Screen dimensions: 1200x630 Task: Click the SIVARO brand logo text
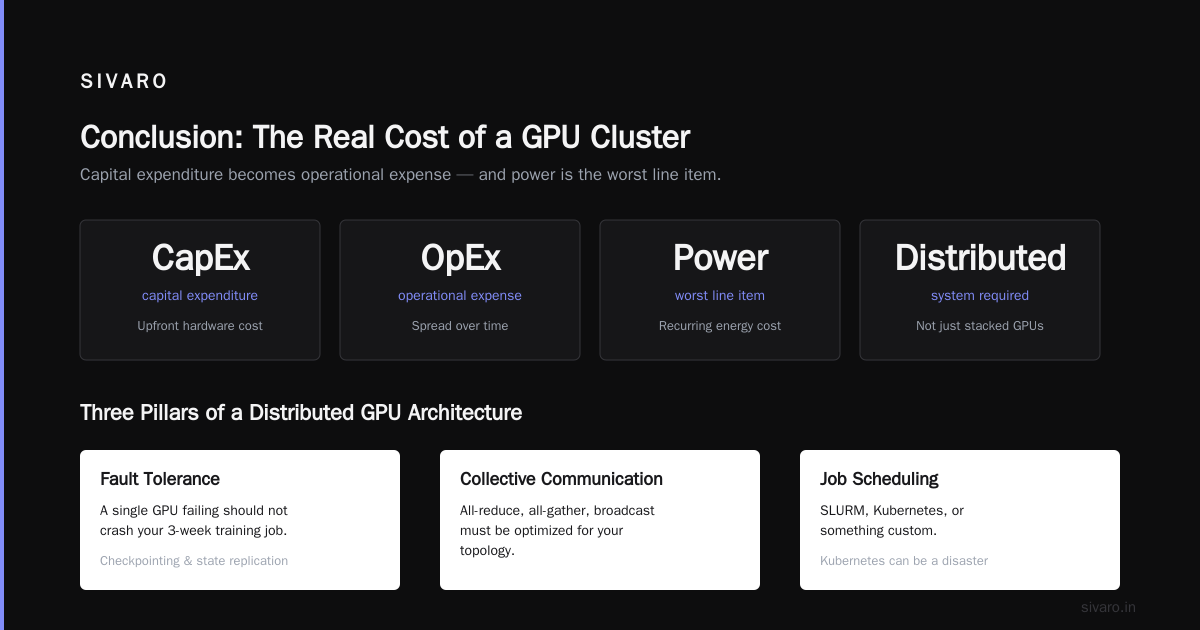coord(124,82)
